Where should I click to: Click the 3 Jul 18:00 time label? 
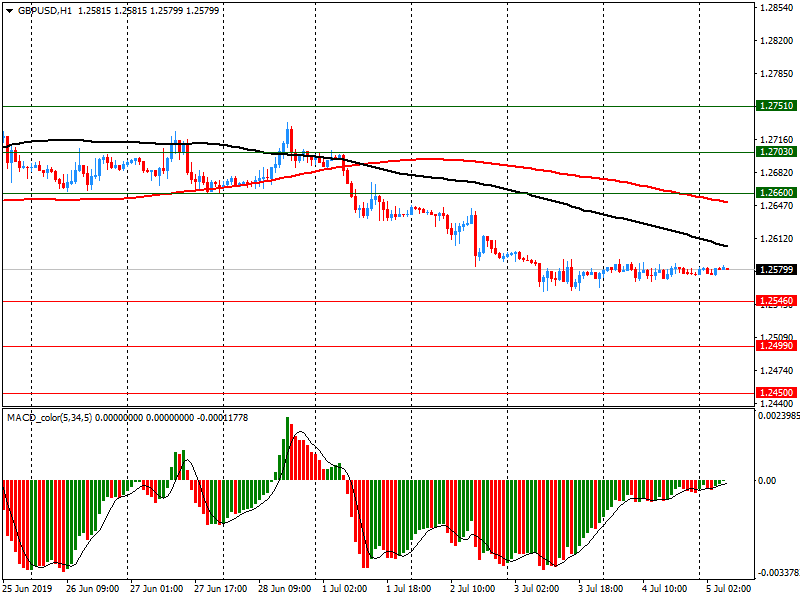(x=600, y=588)
